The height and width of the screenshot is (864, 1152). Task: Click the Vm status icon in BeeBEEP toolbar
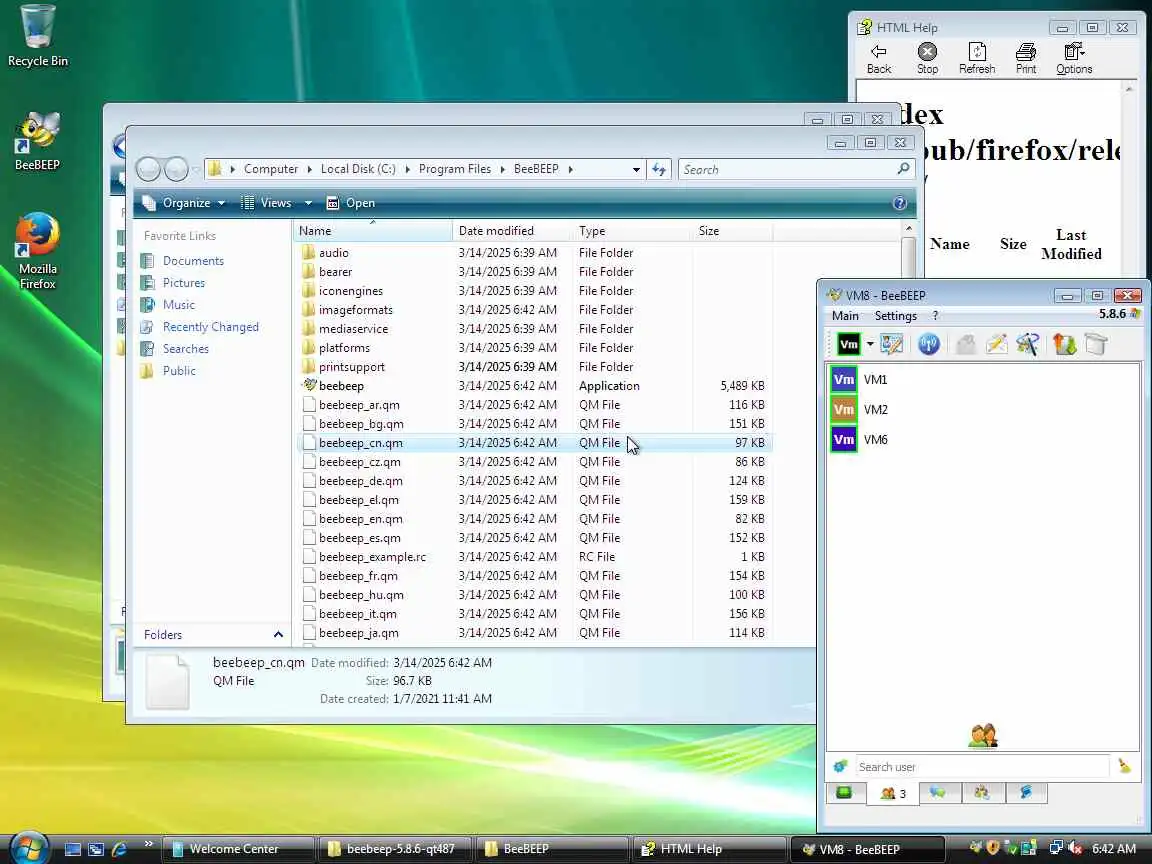pos(849,344)
